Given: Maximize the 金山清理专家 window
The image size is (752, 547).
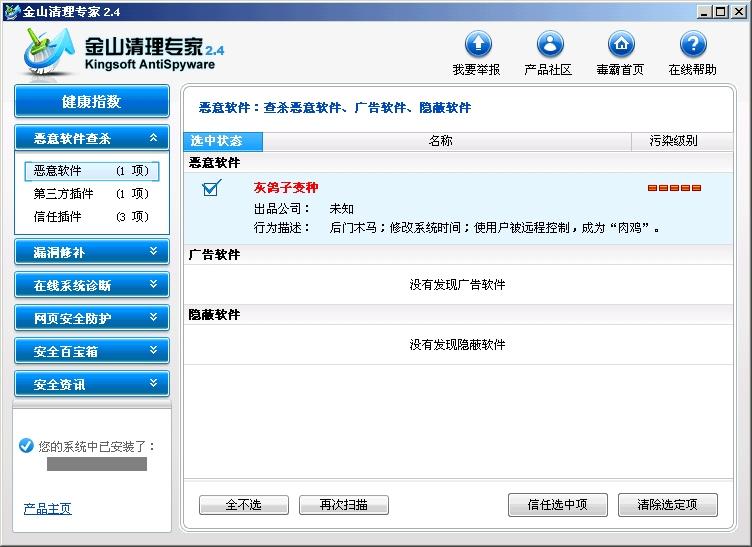Looking at the screenshot, I should tap(721, 12).
